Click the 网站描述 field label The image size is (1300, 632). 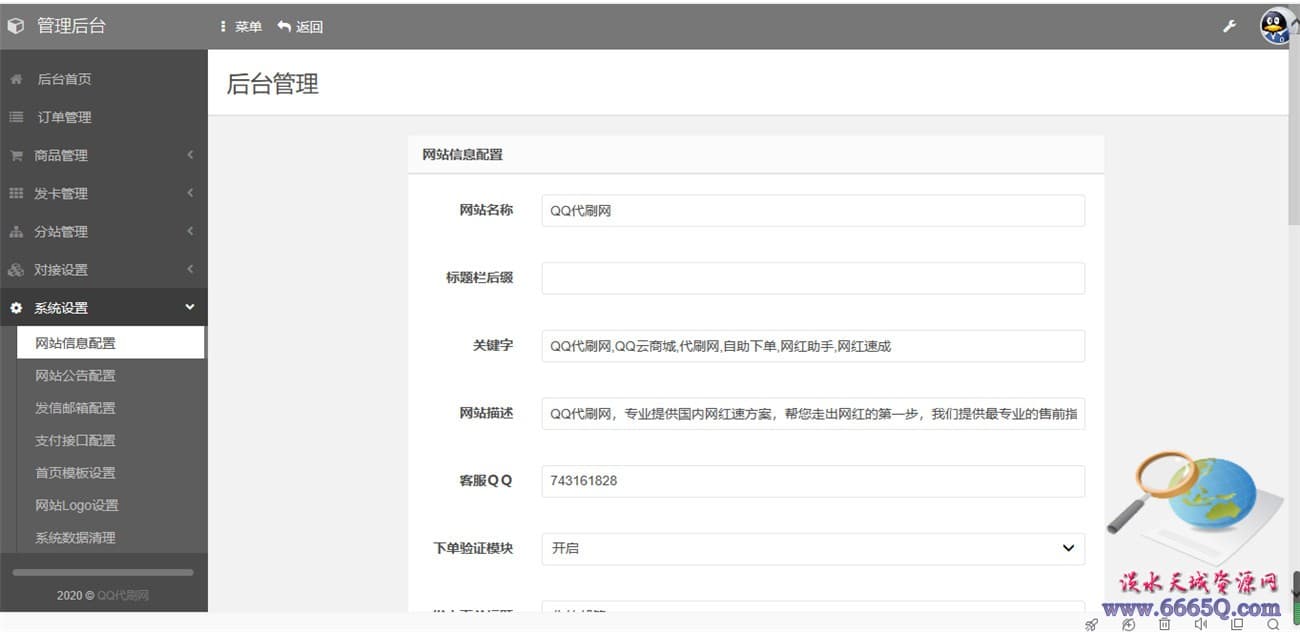(486, 413)
